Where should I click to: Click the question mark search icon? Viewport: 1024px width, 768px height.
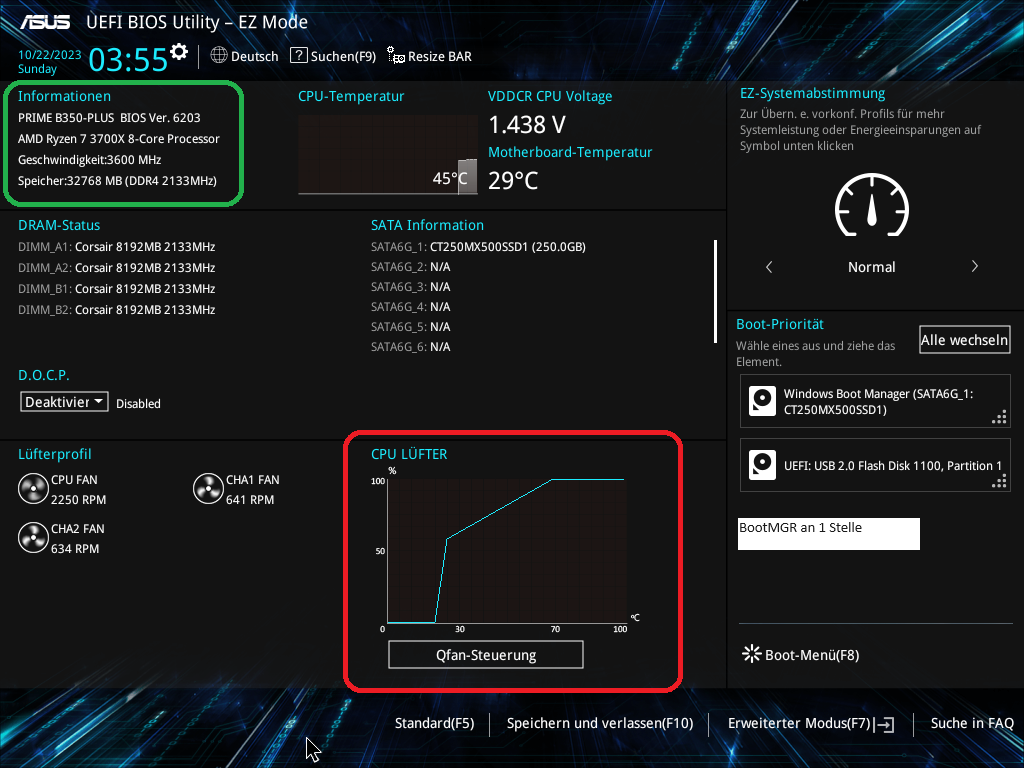[x=298, y=56]
